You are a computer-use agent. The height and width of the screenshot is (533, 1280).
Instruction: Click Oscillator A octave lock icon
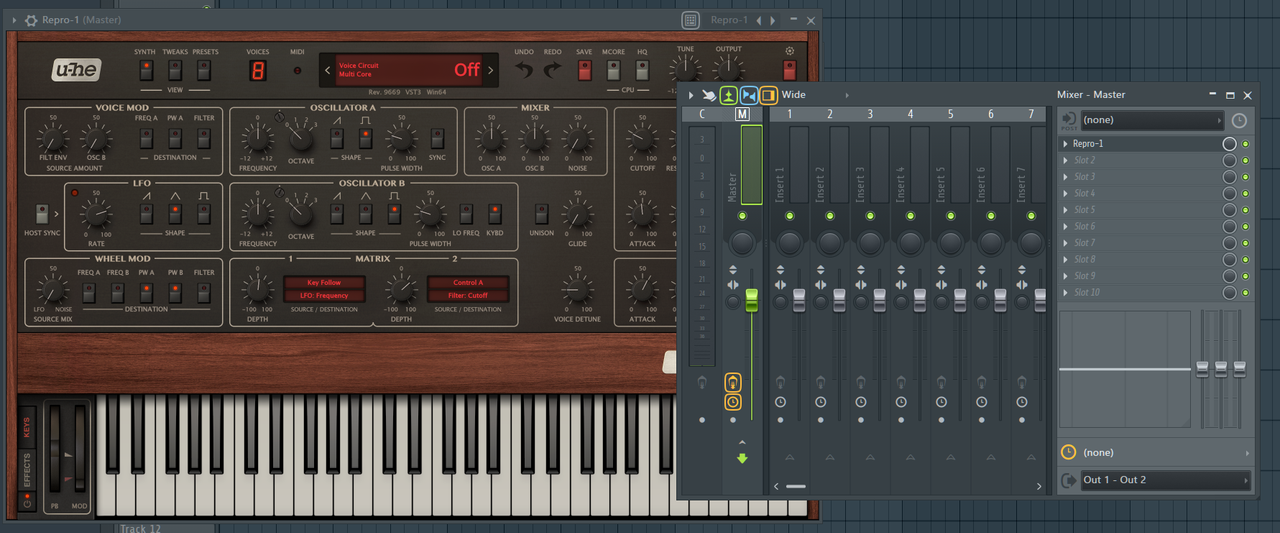(279, 119)
